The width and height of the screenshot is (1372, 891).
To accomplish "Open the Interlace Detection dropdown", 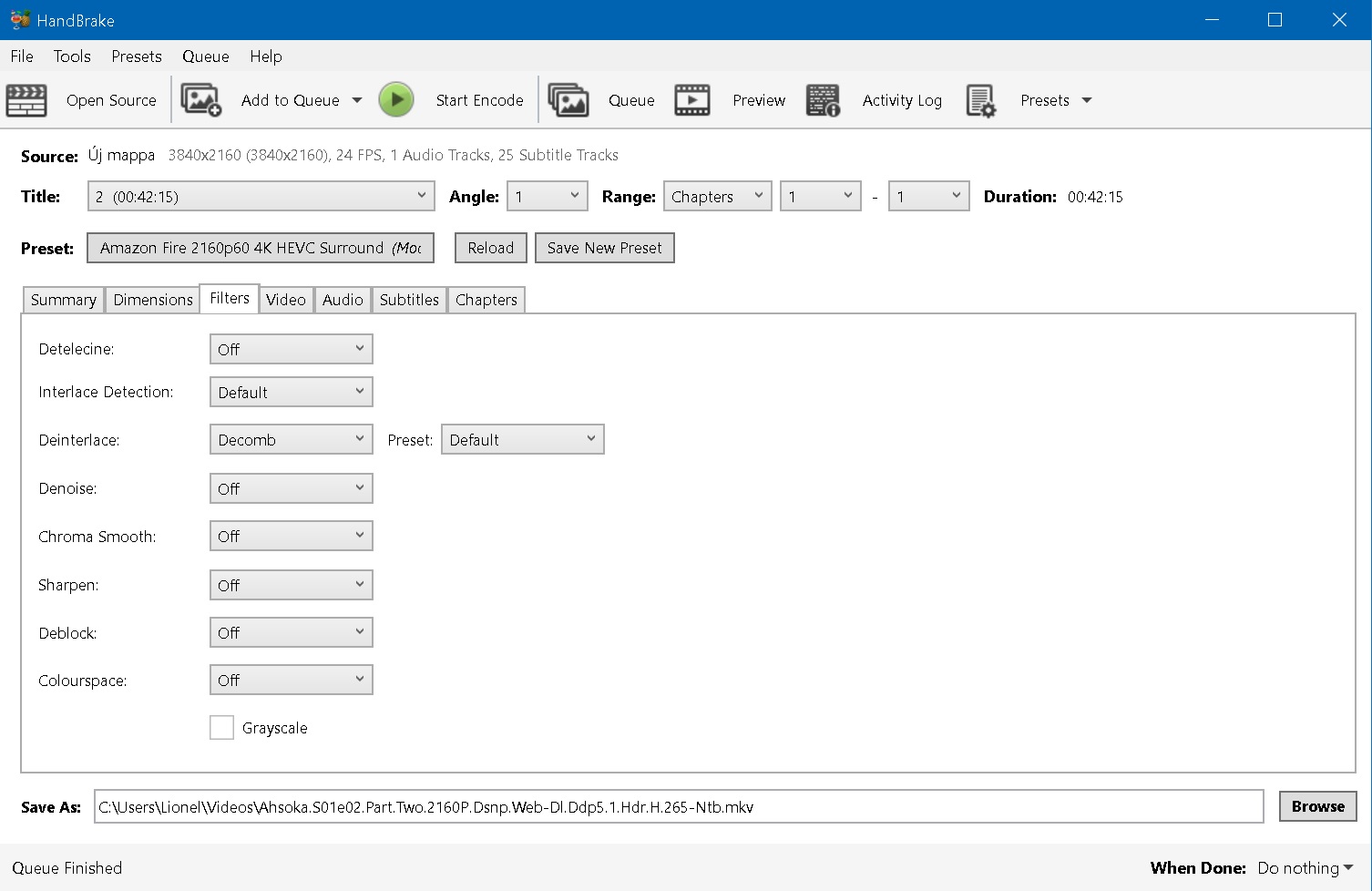I will 292,392.
